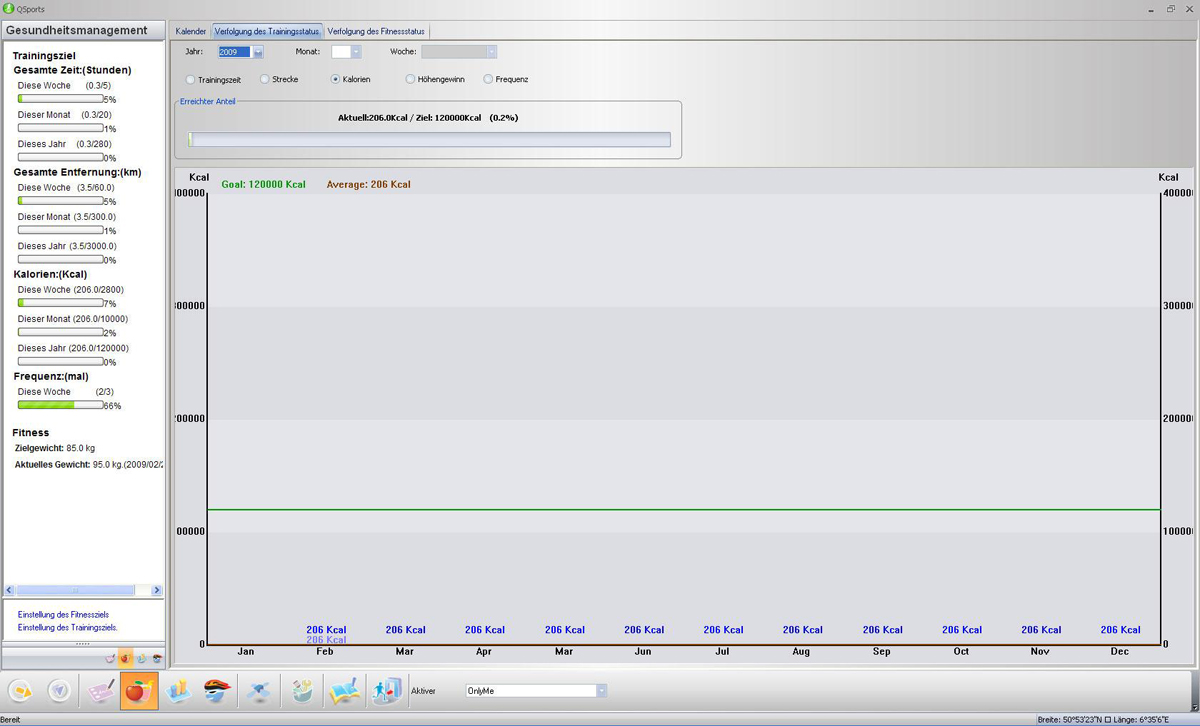
Task: Click the bar chart statistics toolbar icon
Action: pyautogui.click(x=178, y=691)
